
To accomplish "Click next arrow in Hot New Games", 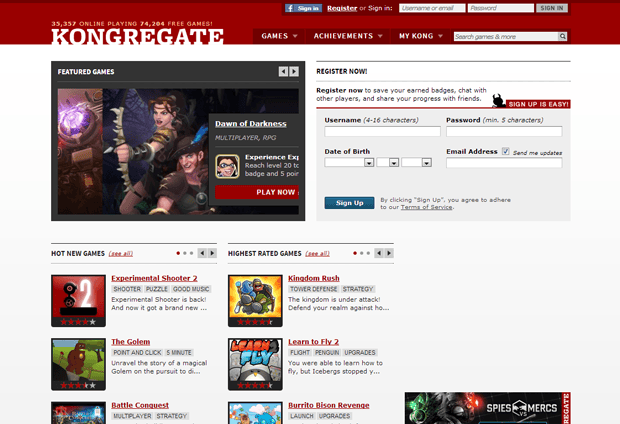I will click(x=212, y=253).
